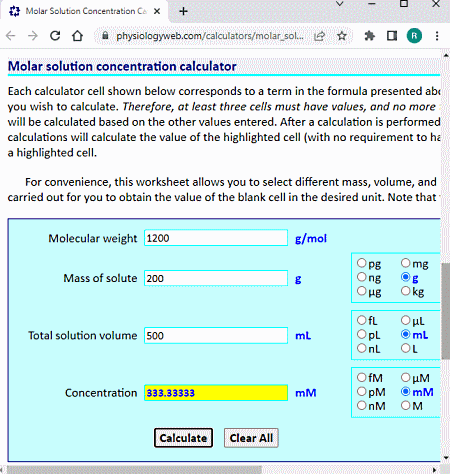Click the Clear All button
This screenshot has height=474, width=450.
coord(251,438)
